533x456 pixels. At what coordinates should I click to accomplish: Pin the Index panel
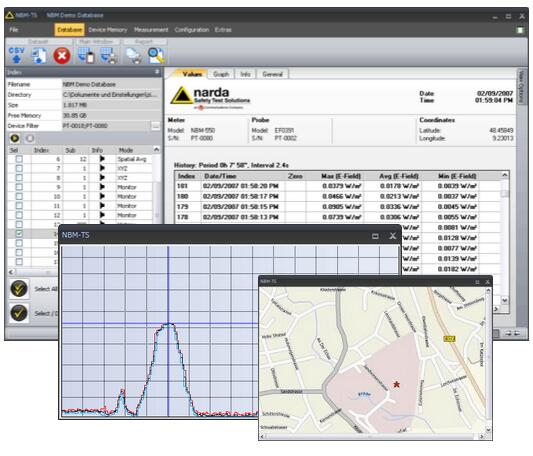click(157, 72)
